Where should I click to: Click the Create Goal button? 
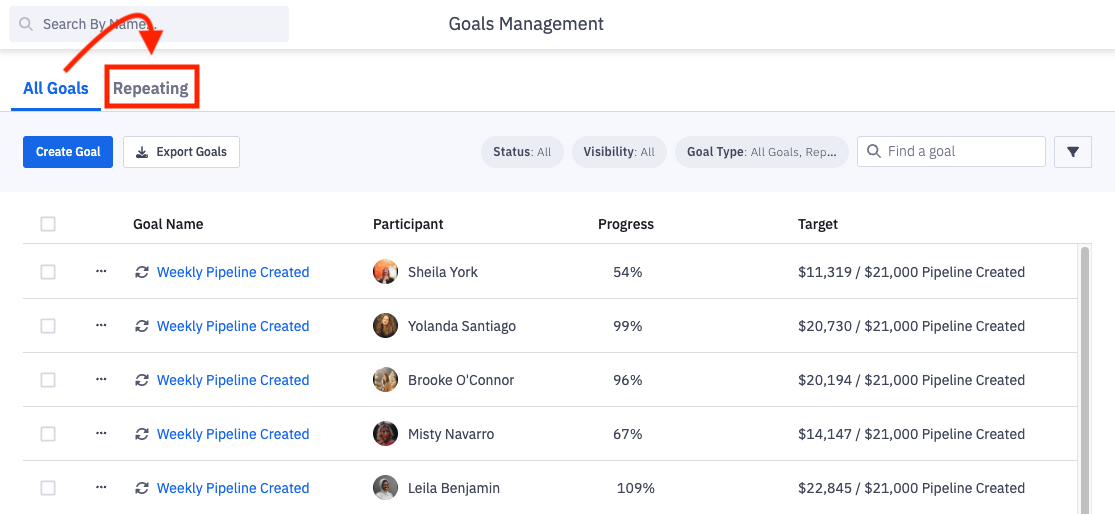68,152
